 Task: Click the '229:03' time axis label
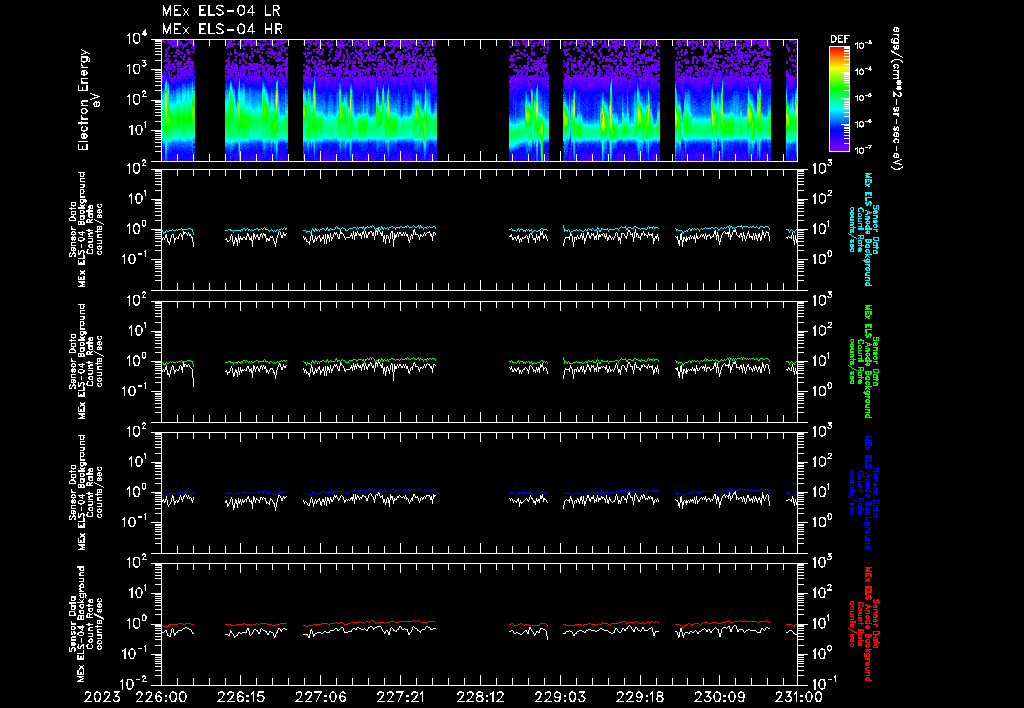point(560,697)
